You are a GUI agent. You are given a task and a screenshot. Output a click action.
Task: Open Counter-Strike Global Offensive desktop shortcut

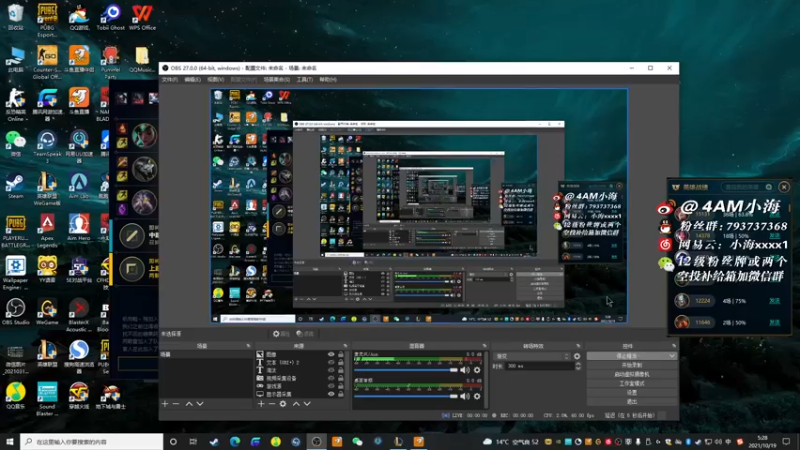pos(47,63)
